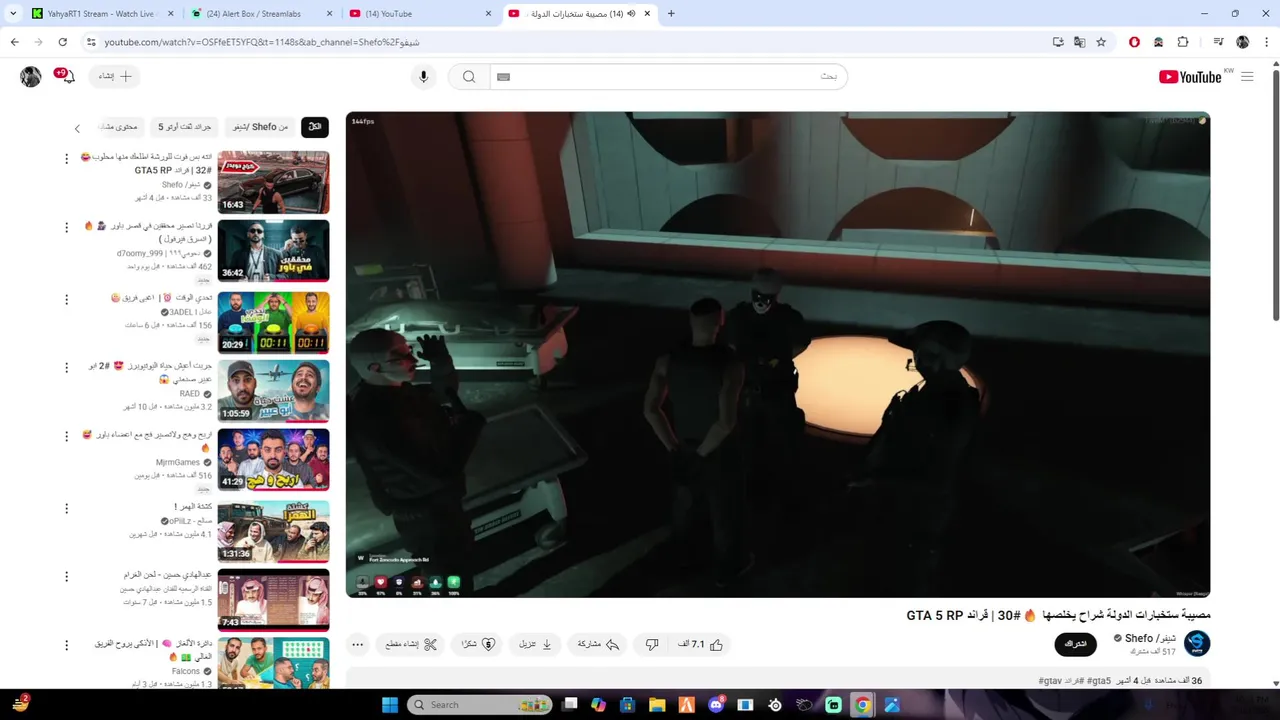Click the إنشاء مقطع clip button
The image size is (1280, 720).
[x=411, y=645]
